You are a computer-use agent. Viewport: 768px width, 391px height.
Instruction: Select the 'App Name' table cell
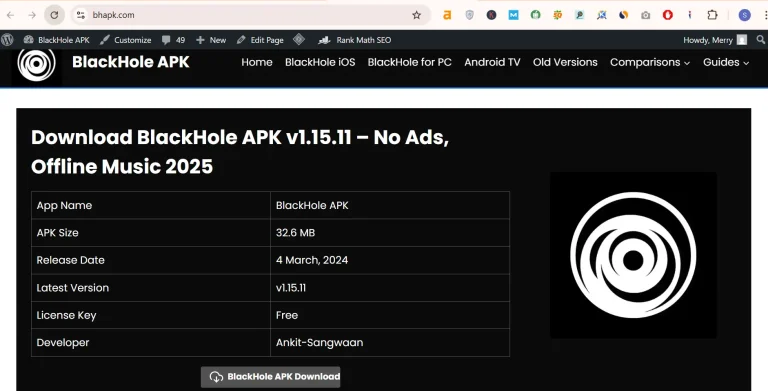tap(151, 205)
